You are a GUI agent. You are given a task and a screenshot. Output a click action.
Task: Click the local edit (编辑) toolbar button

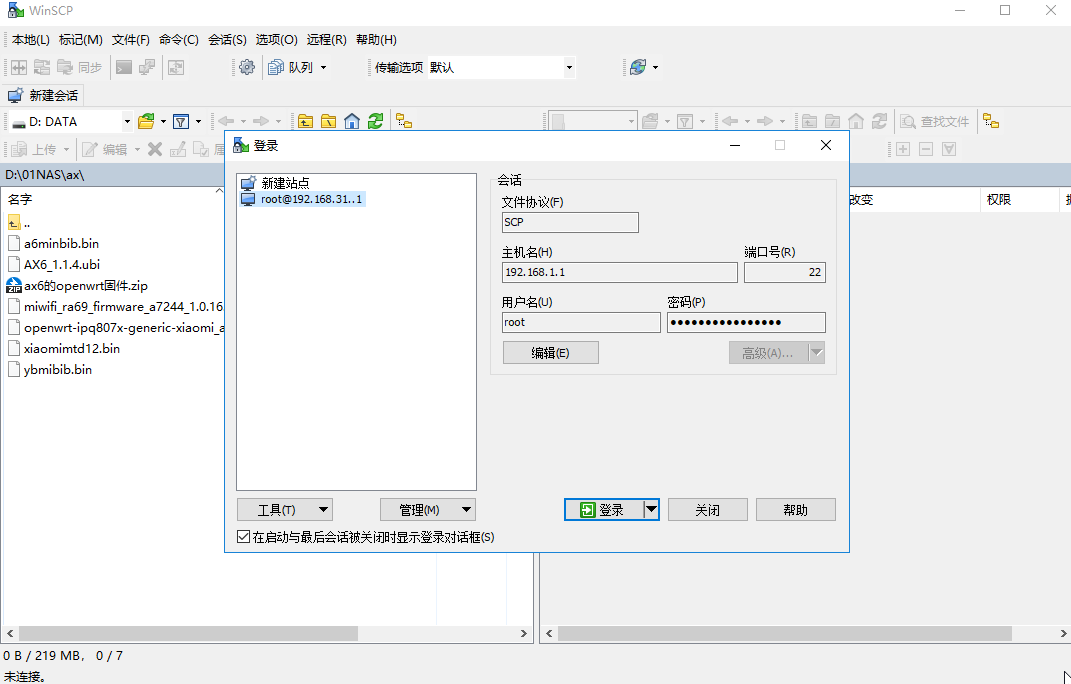point(105,149)
